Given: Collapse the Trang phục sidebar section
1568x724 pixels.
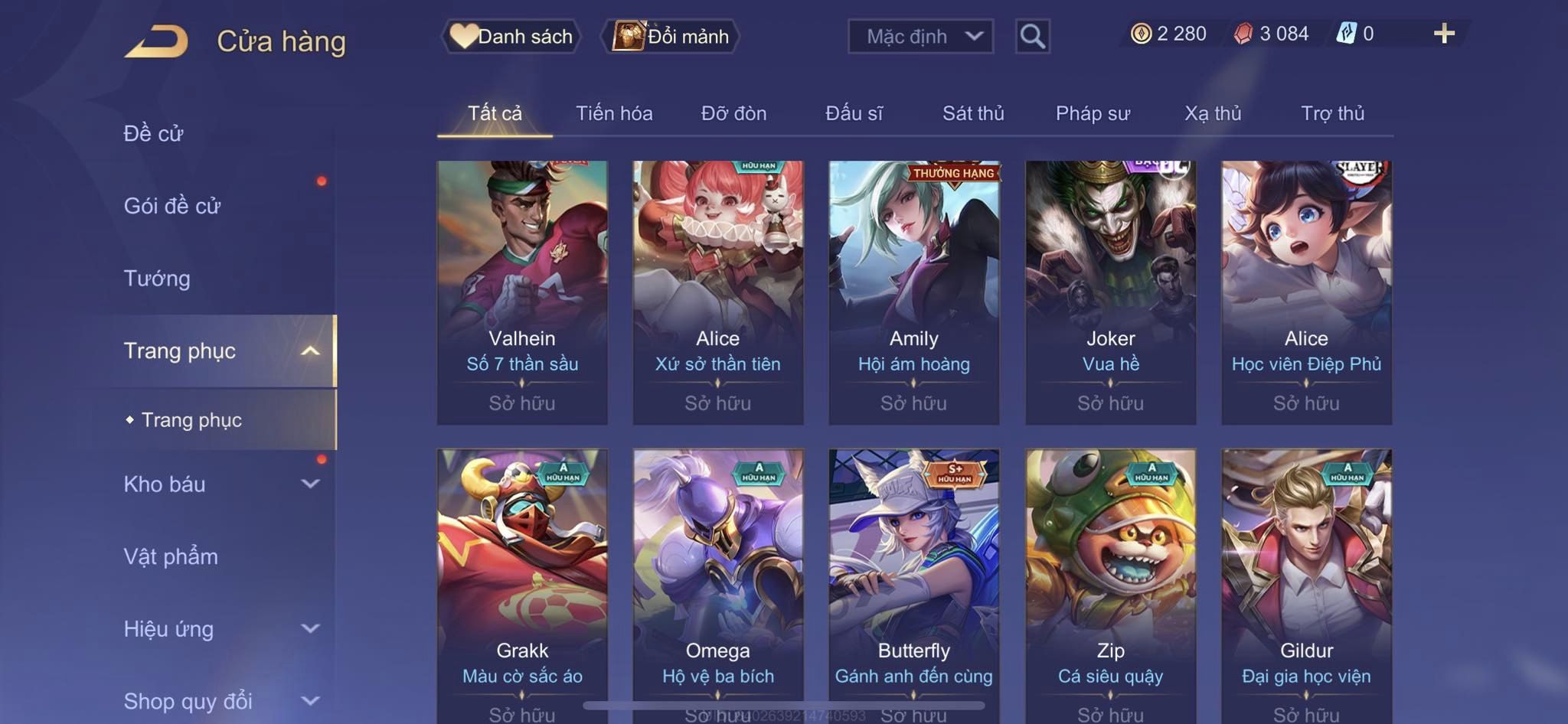Looking at the screenshot, I should pos(310,351).
